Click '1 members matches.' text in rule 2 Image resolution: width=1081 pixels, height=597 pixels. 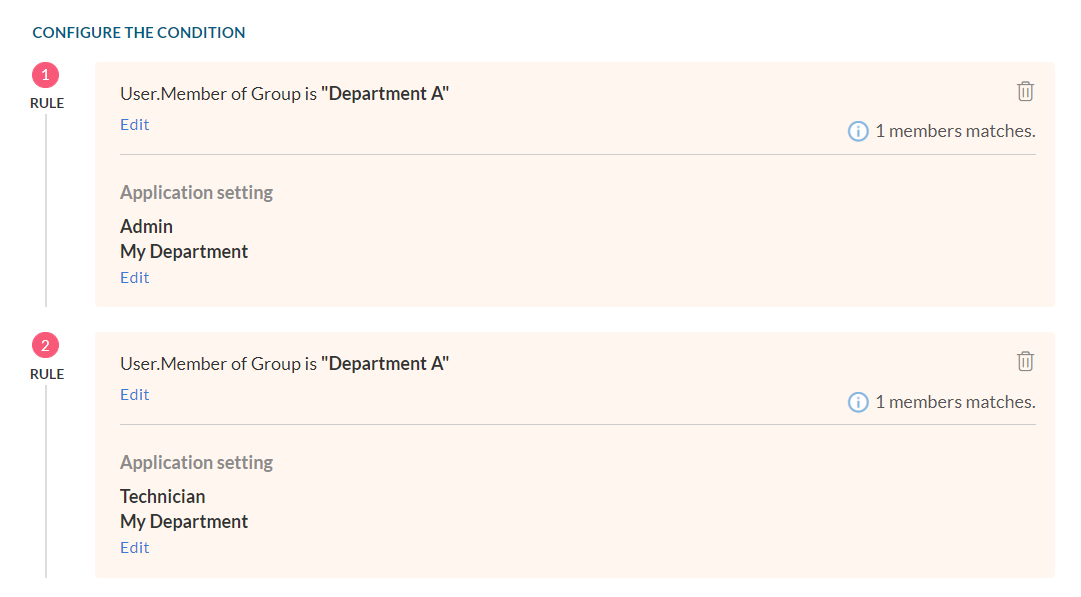956,402
